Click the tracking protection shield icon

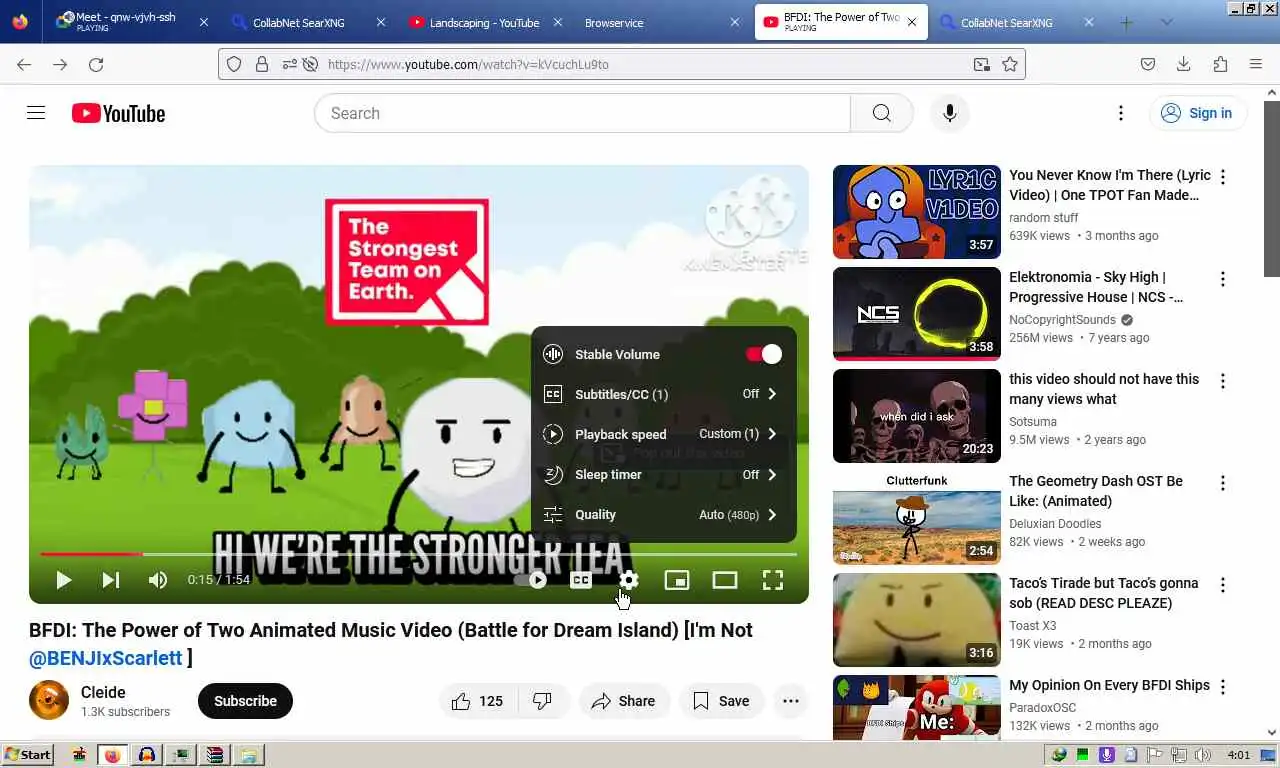click(x=234, y=64)
